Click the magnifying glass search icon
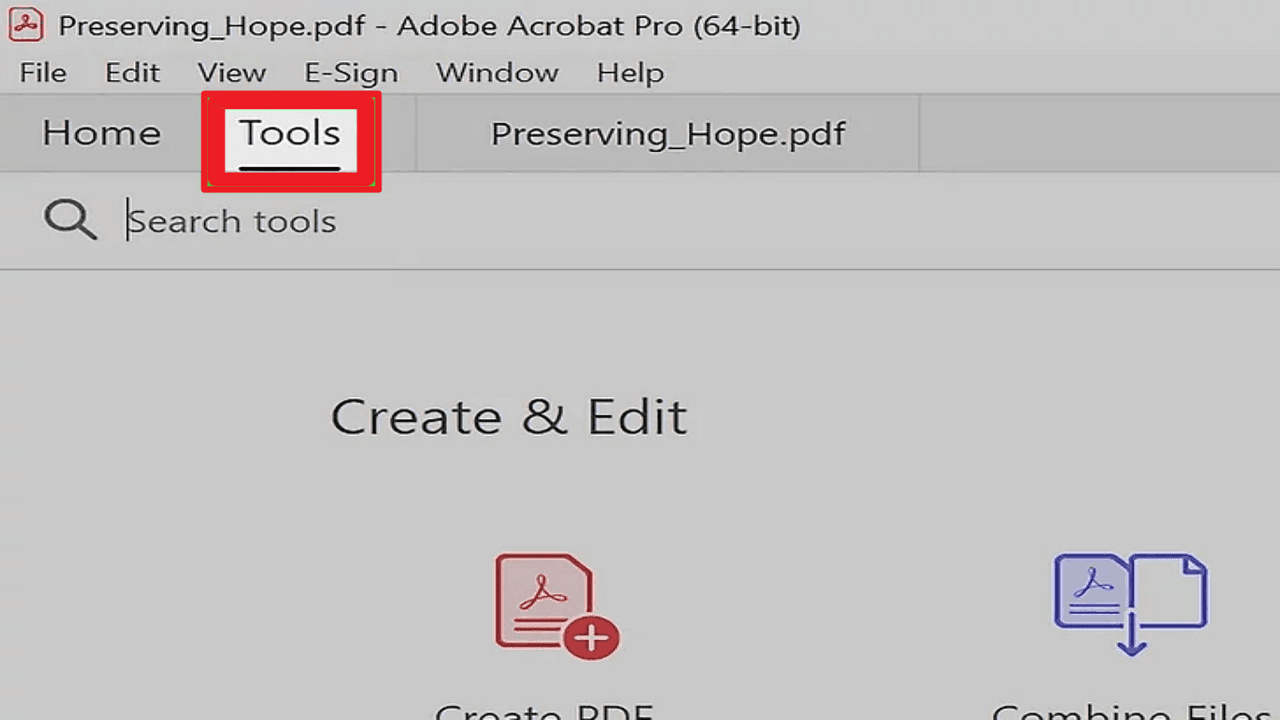The height and width of the screenshot is (720, 1280). click(x=70, y=220)
